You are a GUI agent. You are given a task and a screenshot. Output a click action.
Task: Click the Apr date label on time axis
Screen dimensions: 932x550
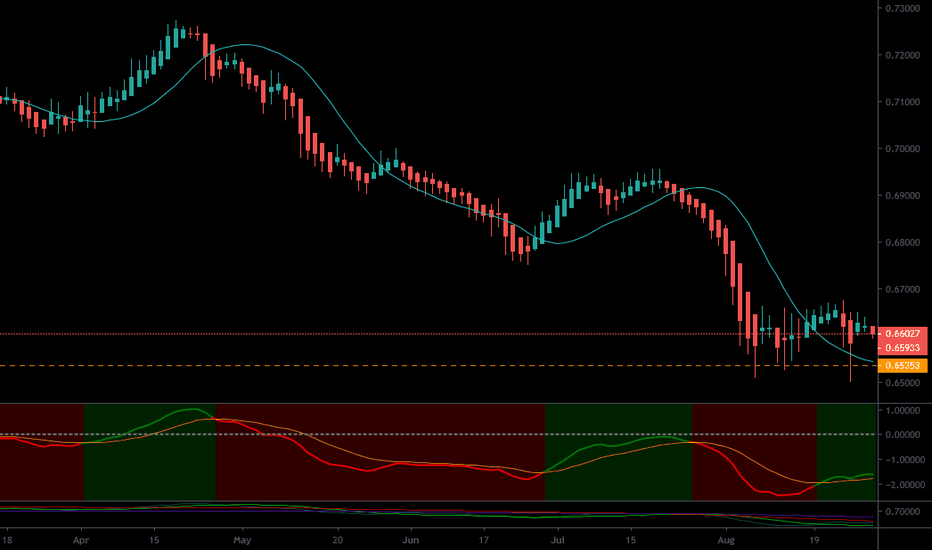[81, 540]
